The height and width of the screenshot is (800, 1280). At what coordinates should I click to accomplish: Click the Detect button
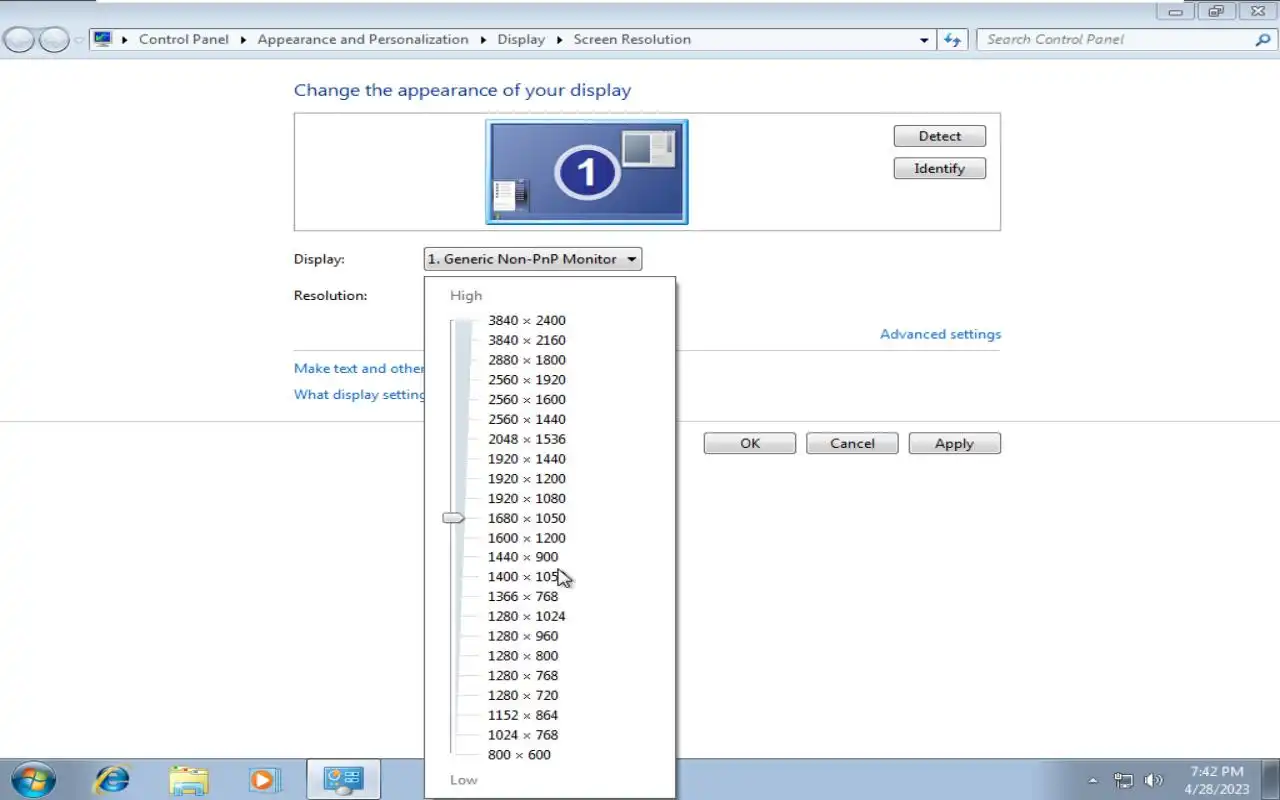tap(940, 136)
